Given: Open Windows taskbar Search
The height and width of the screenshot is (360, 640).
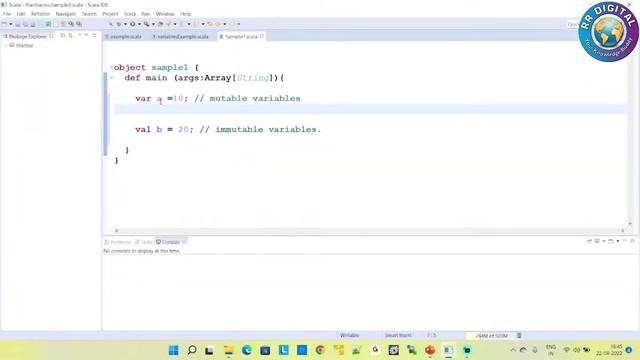Looking at the screenshot, I should [x=191, y=350].
